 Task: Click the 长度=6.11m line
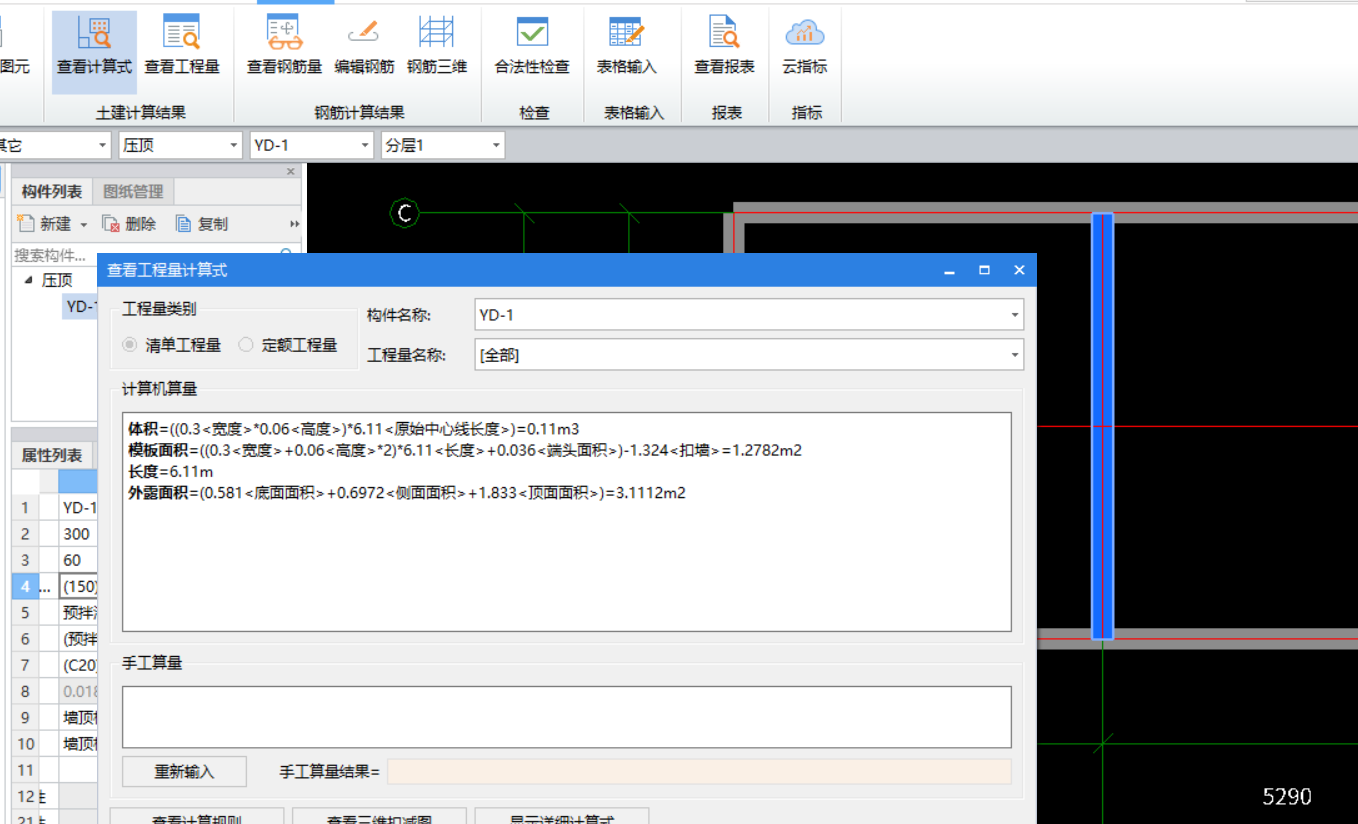point(171,471)
